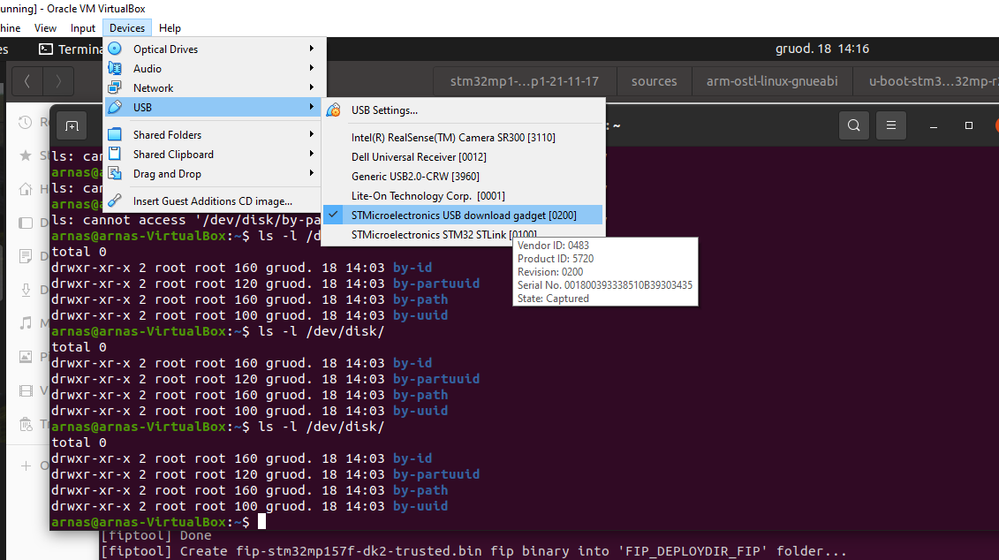Go forward in the file manager
This screenshot has width=999, height=560.
[x=58, y=81]
